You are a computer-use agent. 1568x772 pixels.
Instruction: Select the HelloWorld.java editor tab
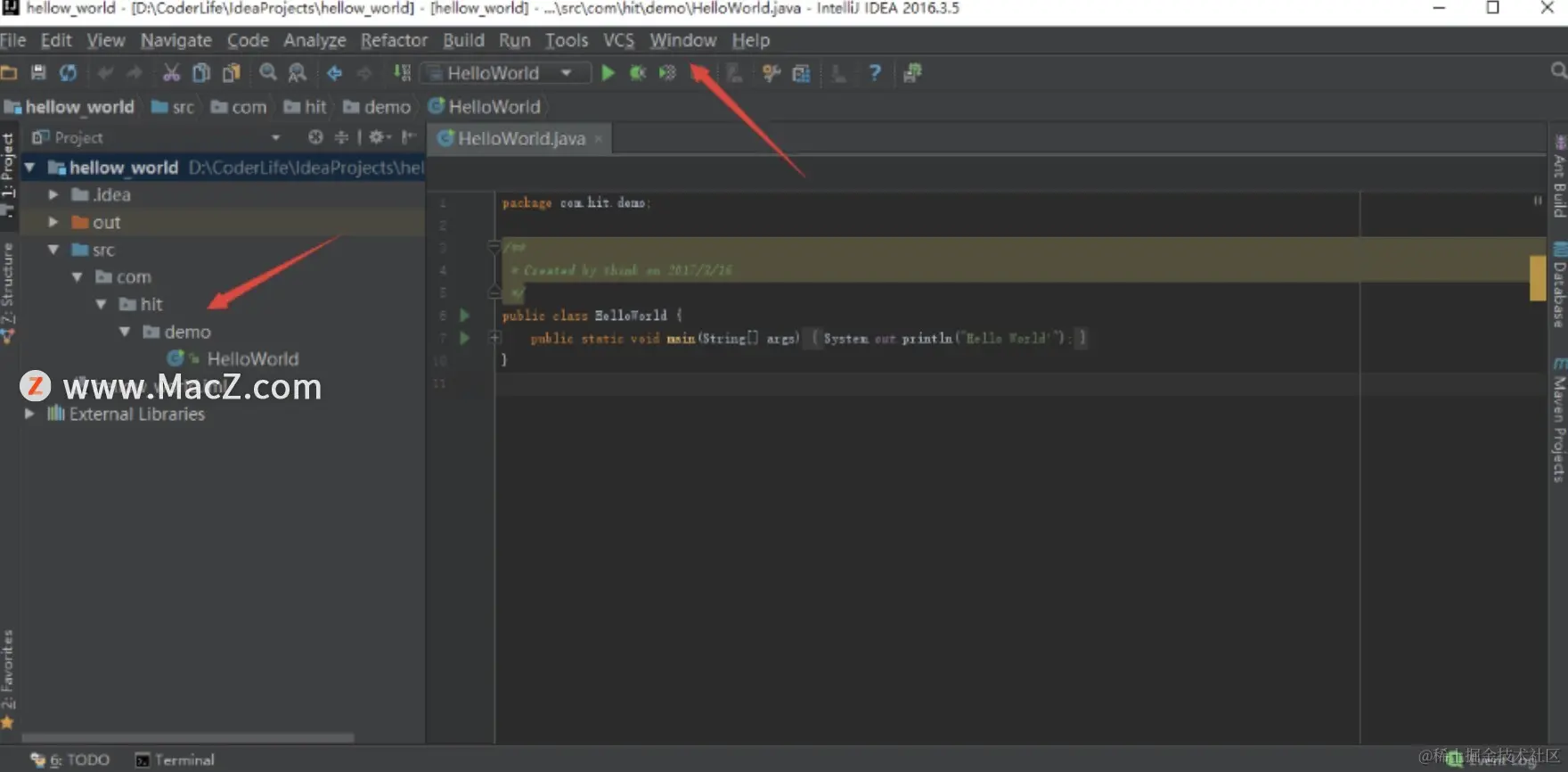(x=520, y=138)
